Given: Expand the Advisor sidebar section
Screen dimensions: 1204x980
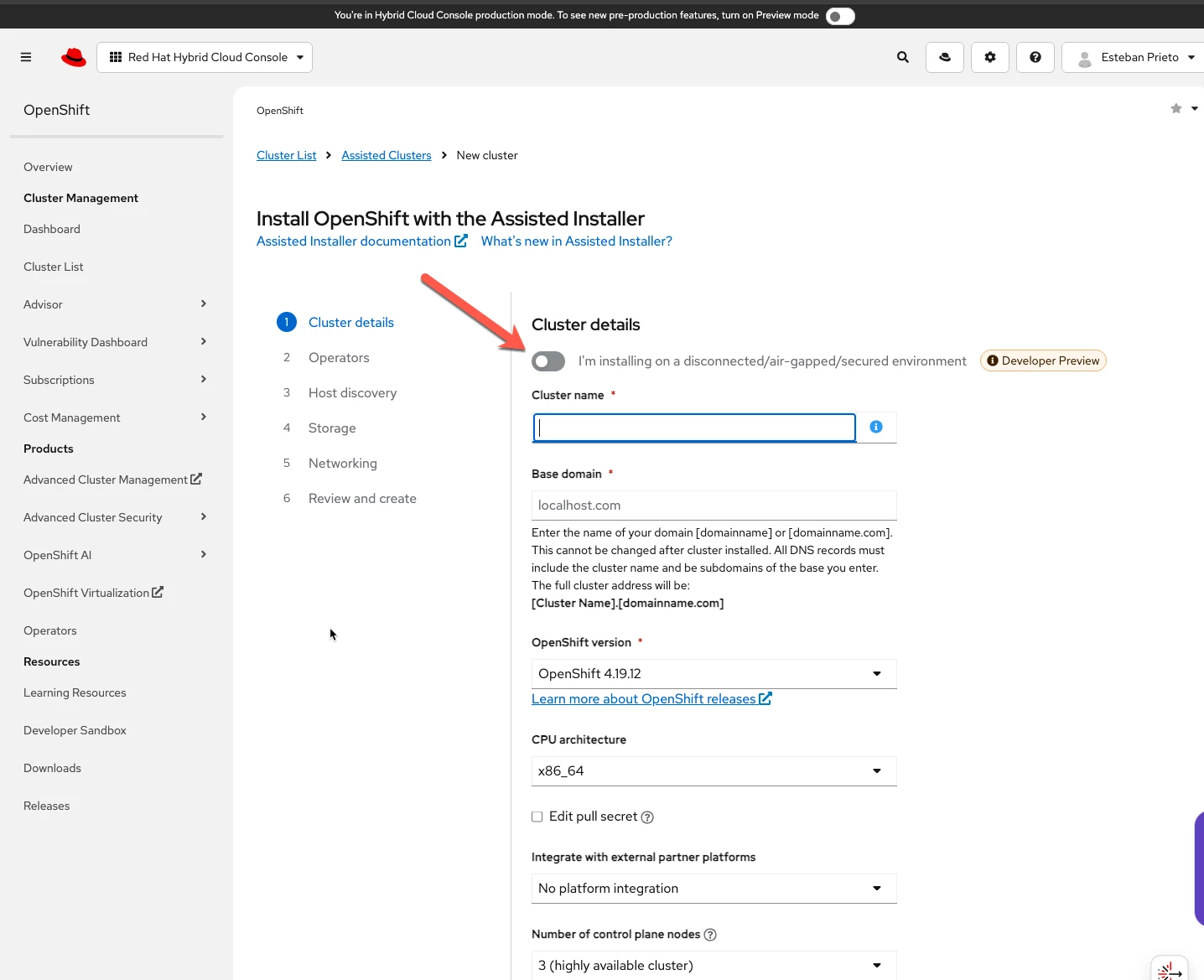Looking at the screenshot, I should click(x=116, y=304).
